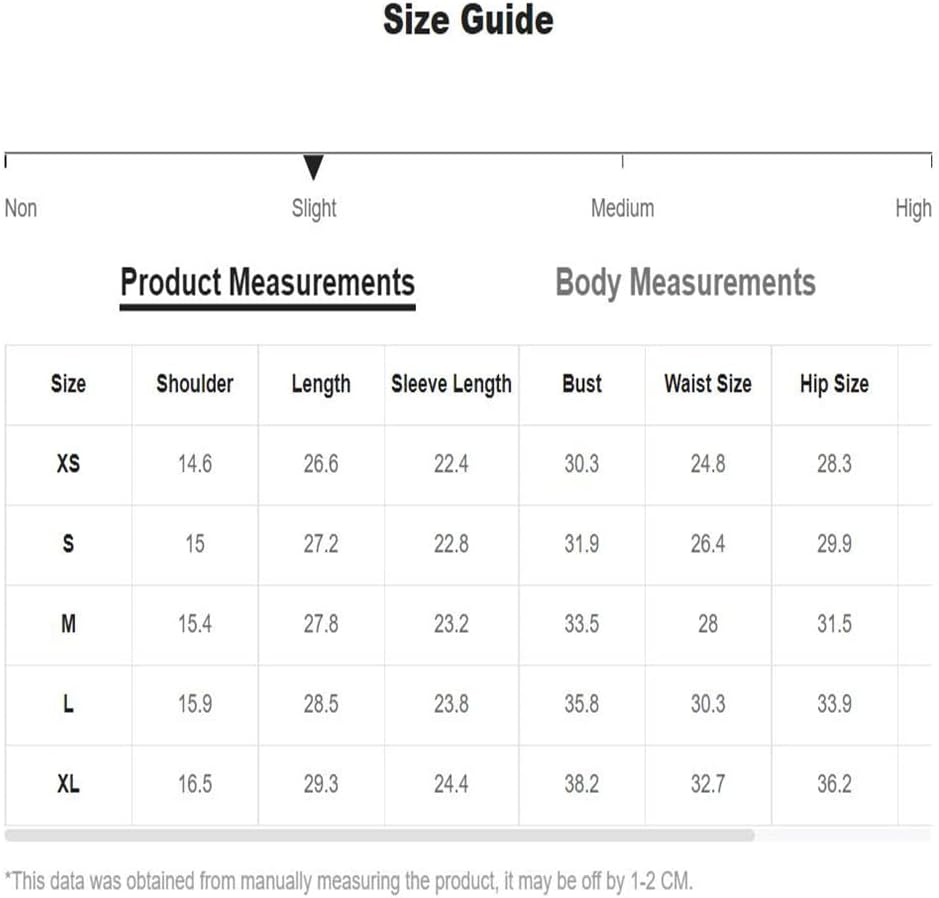Select the XS size row label
939x898 pixels.
pos(68,463)
